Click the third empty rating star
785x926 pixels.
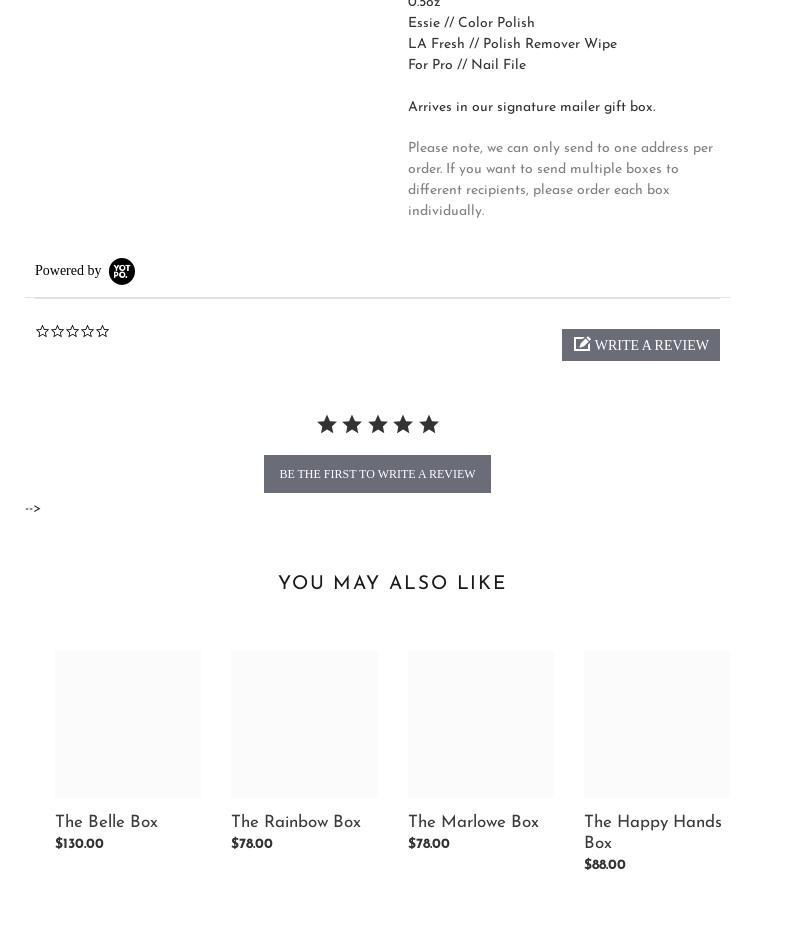(72, 331)
